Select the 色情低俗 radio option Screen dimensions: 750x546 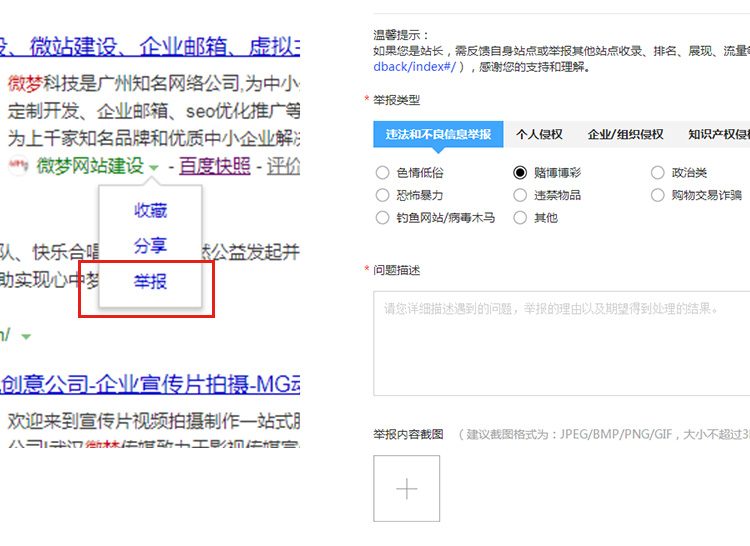click(x=382, y=172)
